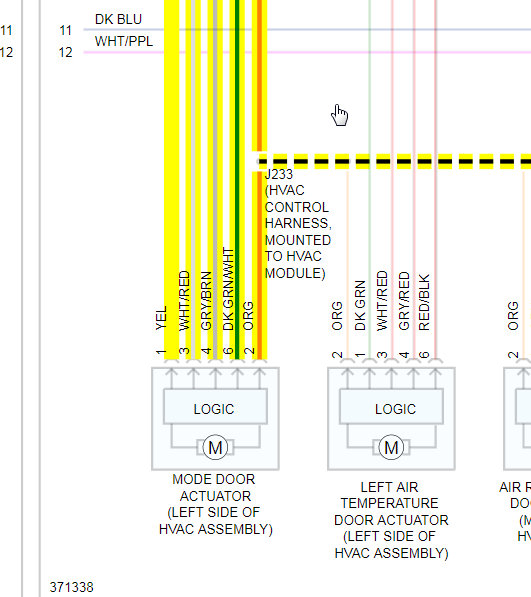Click motor symbol in Left Air Temperature actuator
This screenshot has height=597, width=531.
[x=391, y=447]
